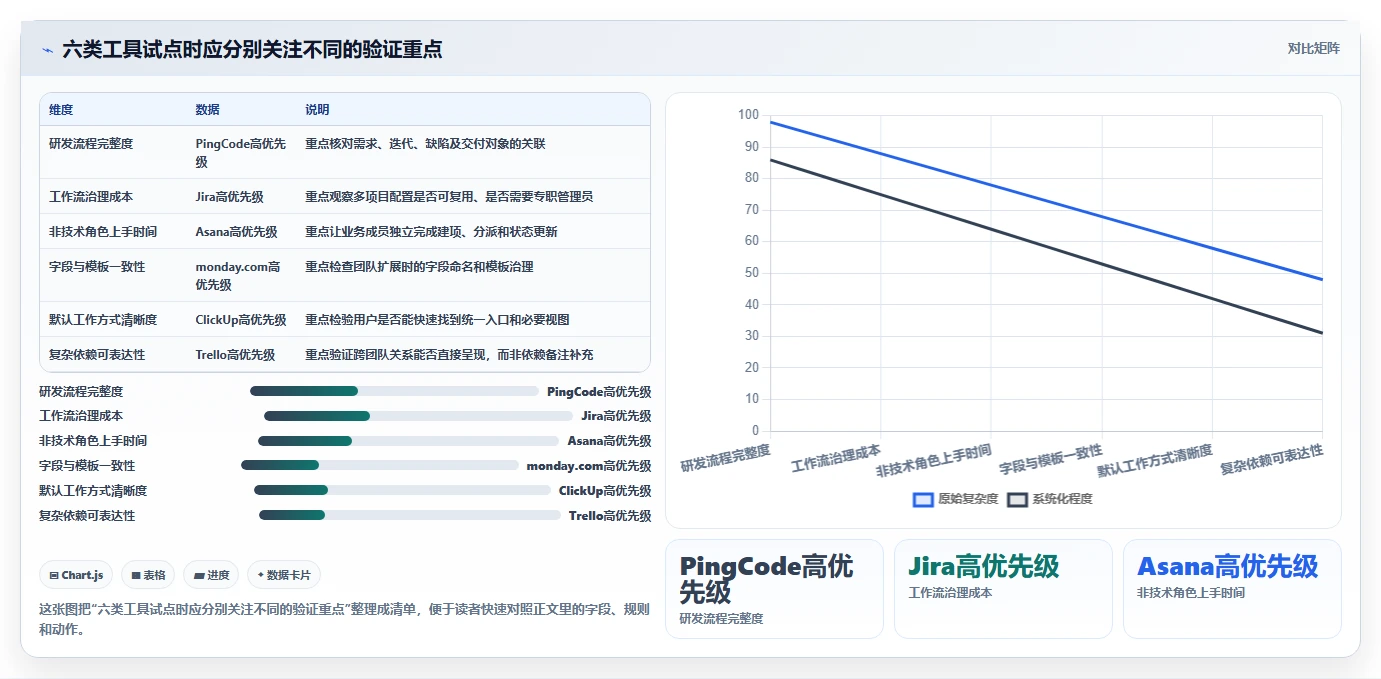Select the monday.com高优先级 table cell
The image size is (1381, 679).
(x=240, y=275)
